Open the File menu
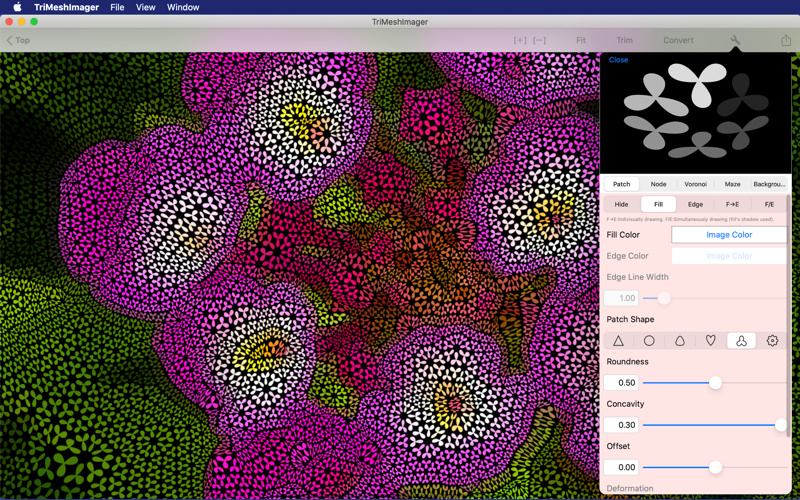Viewport: 800px width, 500px height. 117,7
